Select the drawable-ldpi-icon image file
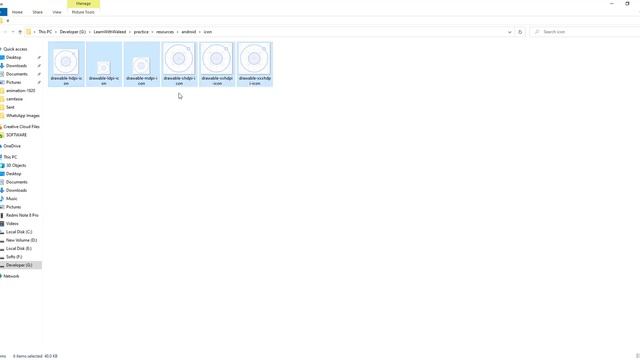 tap(104, 64)
